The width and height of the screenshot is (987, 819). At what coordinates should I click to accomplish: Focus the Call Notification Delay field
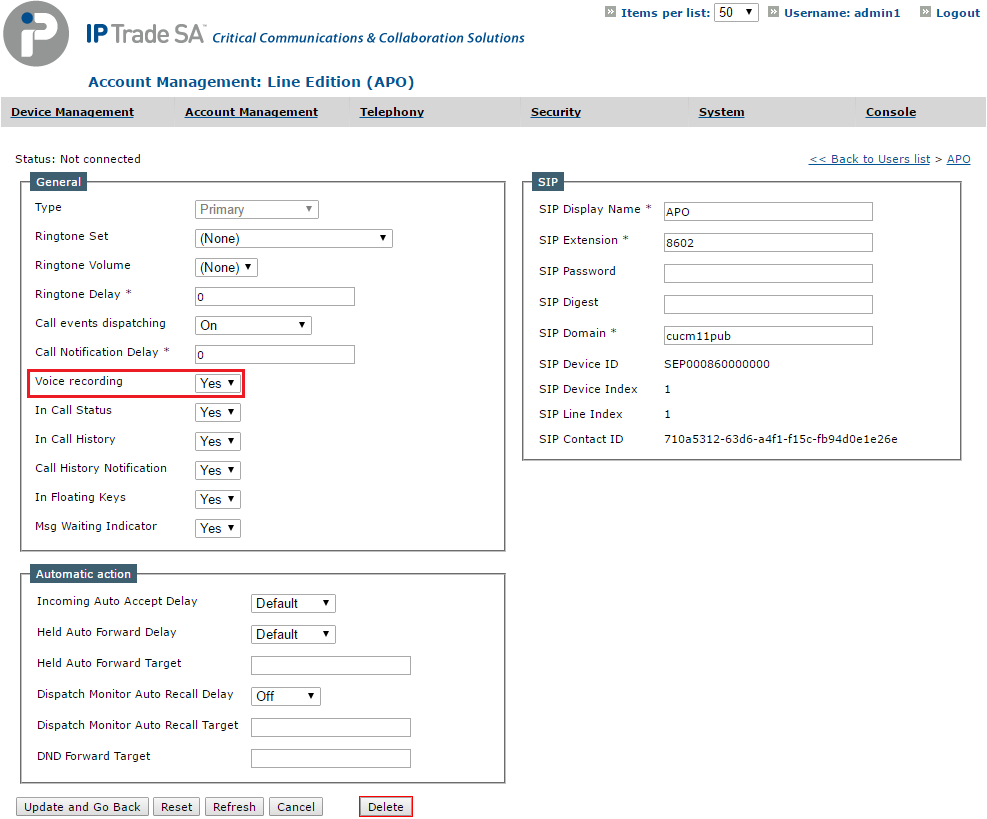point(275,354)
